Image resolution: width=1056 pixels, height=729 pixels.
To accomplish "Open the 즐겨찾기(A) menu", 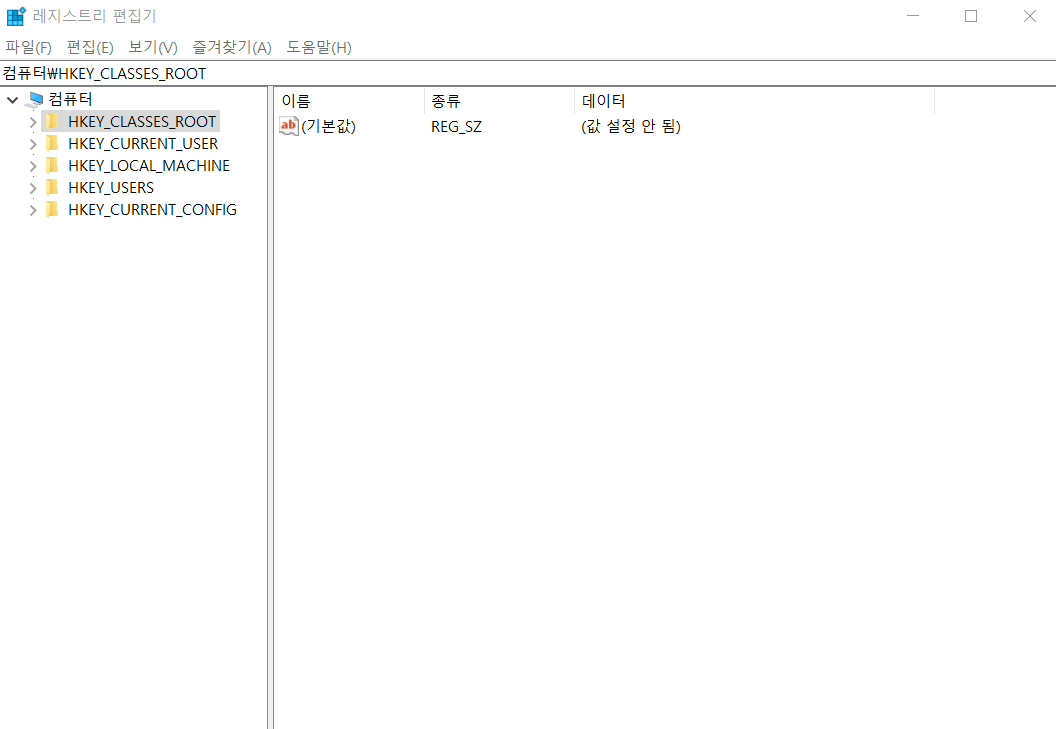I will click(232, 47).
